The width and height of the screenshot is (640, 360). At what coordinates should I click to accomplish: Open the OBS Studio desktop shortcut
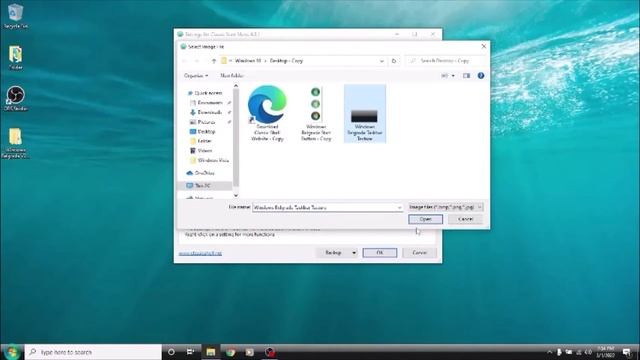(x=16, y=98)
